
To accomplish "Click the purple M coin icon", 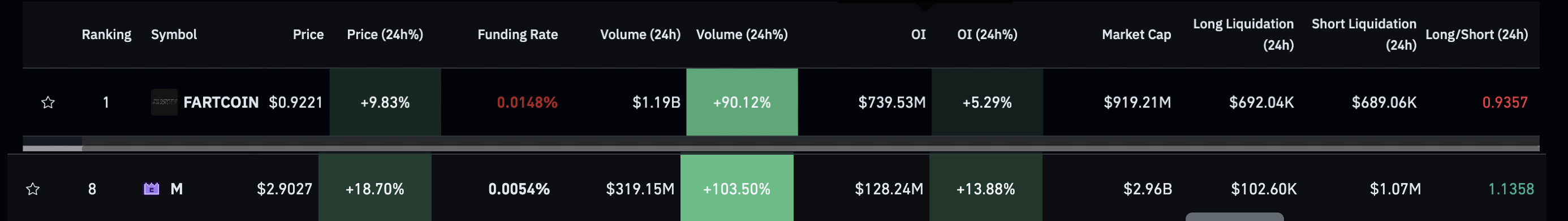I will click(x=151, y=189).
